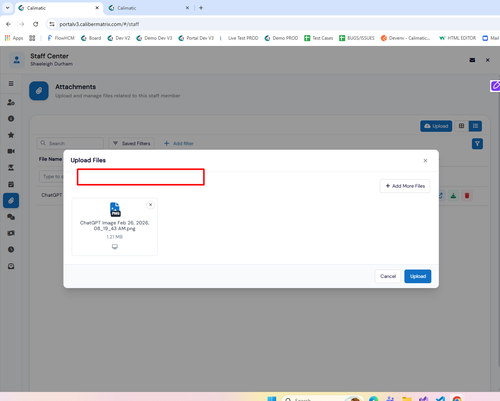Remove the ChatGPT Image file from upload list

(x=150, y=205)
